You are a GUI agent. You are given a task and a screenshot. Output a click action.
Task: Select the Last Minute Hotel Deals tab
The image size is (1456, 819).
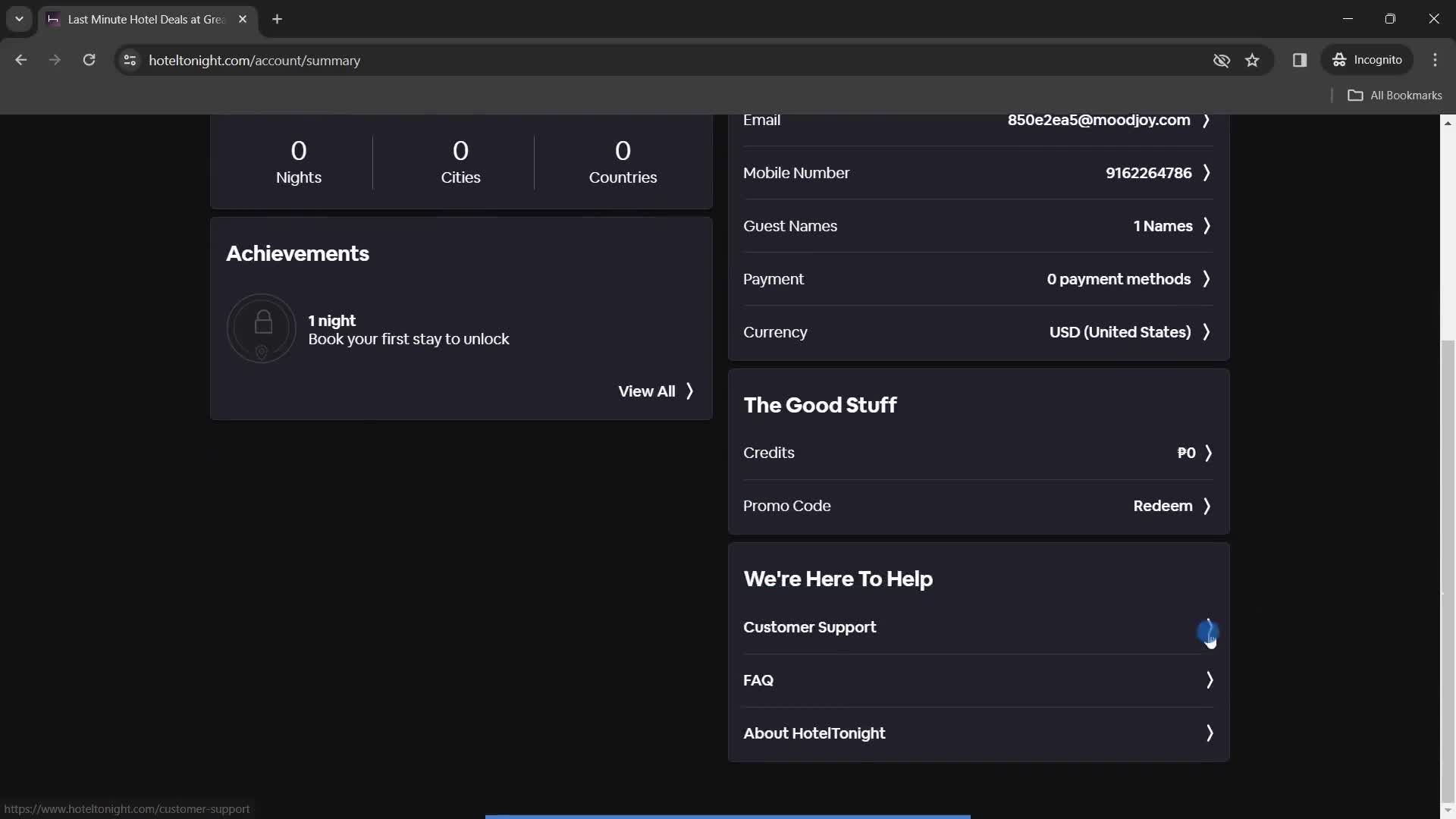pyautogui.click(x=148, y=19)
